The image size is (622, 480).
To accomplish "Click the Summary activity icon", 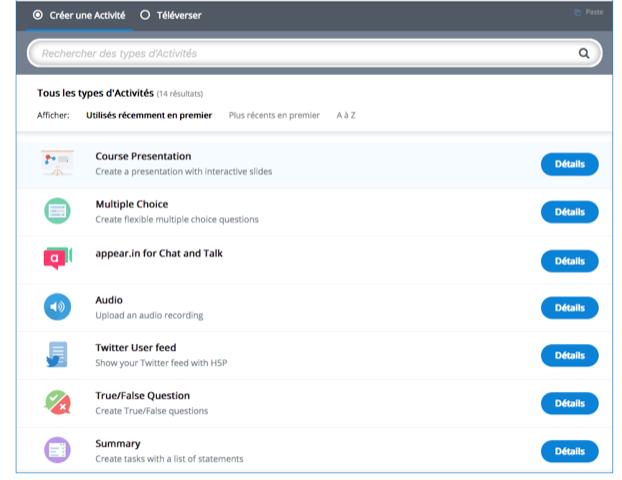I will 57,450.
